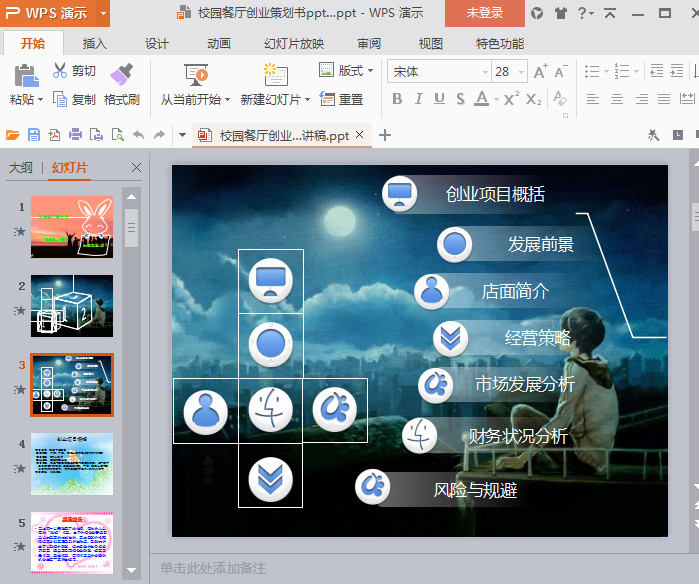
Task: Toggle Bold formatting
Action: click(x=397, y=99)
